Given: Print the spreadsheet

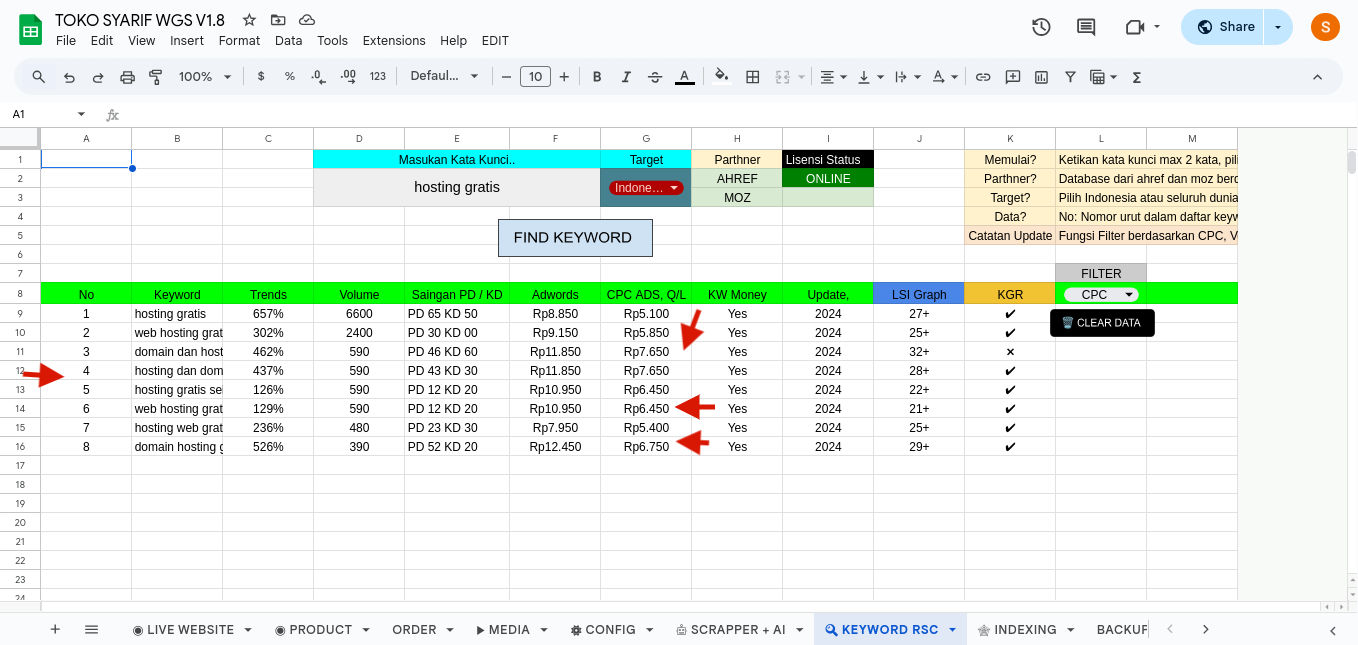Looking at the screenshot, I should click(127, 76).
